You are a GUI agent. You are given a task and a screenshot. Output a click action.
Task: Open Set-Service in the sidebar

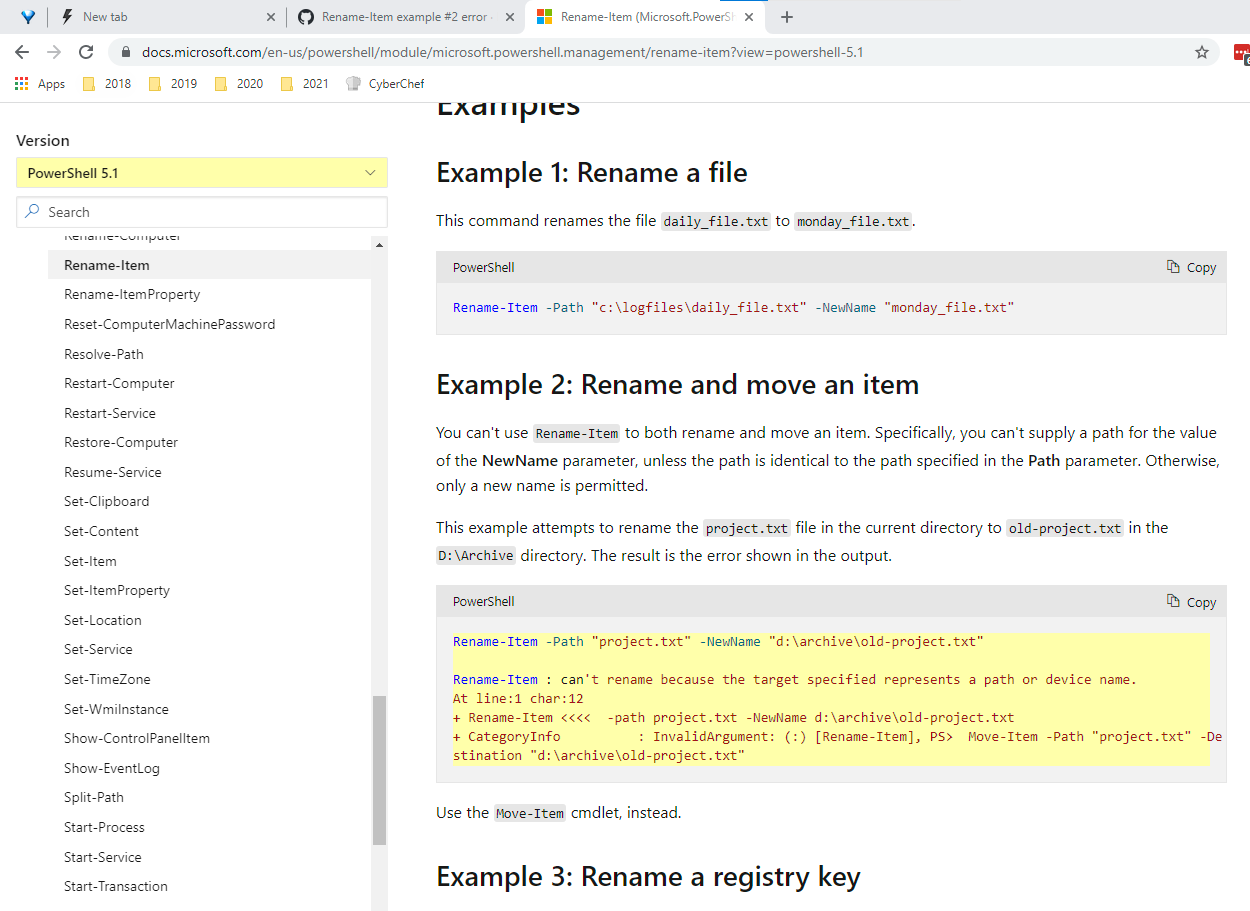click(98, 649)
